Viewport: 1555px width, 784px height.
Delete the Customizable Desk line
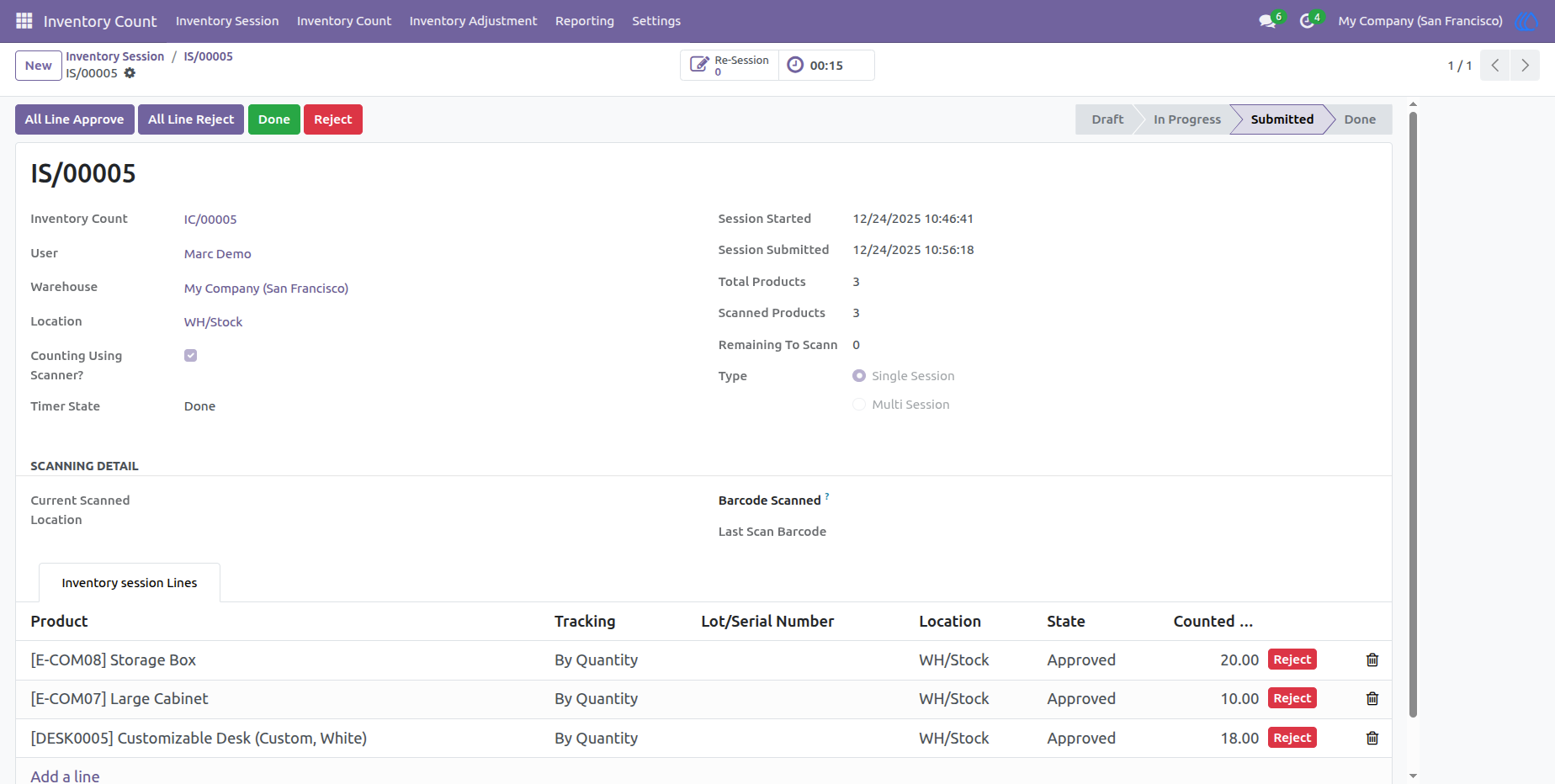point(1372,738)
